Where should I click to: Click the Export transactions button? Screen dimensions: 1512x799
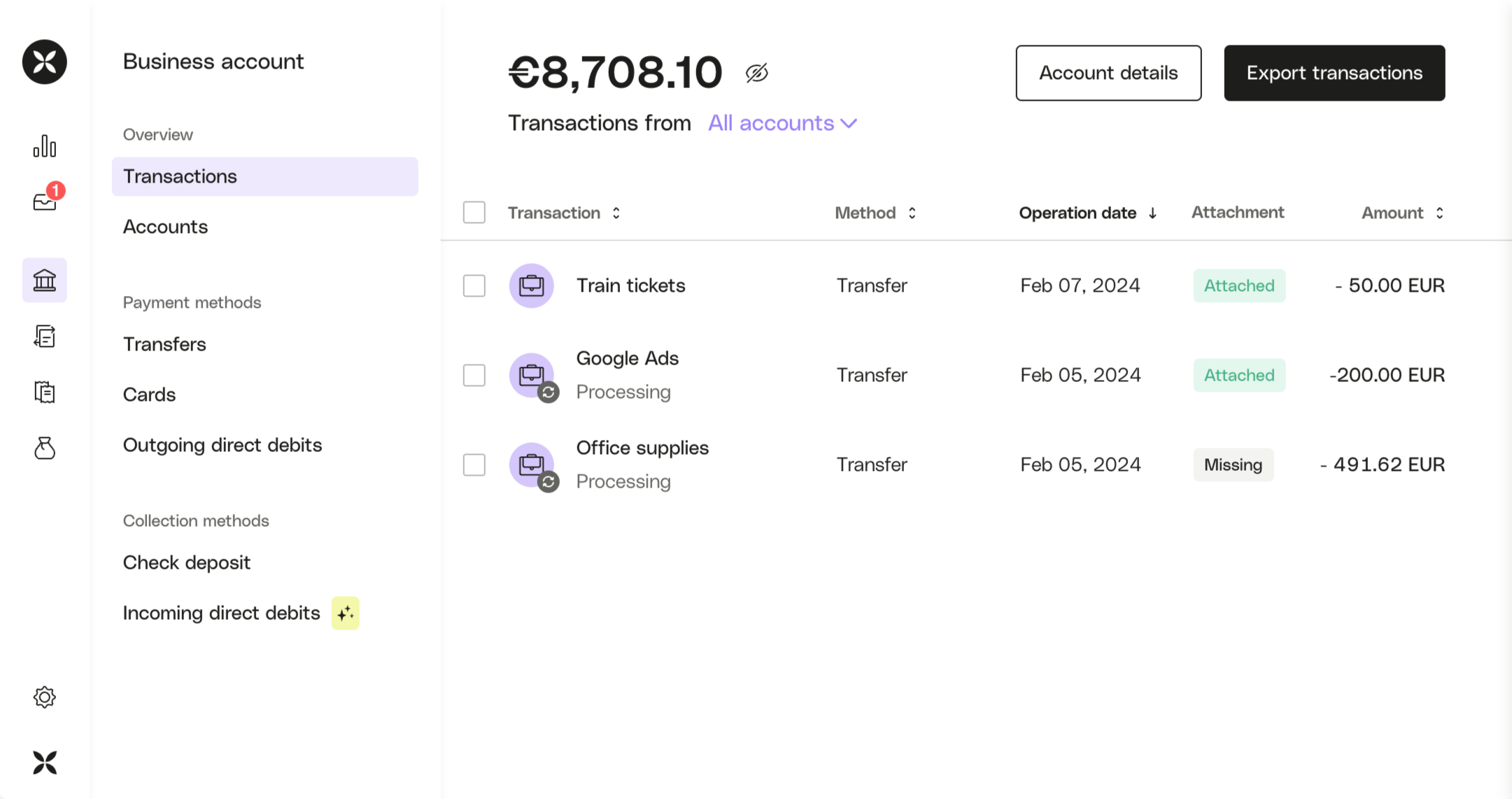point(1334,73)
